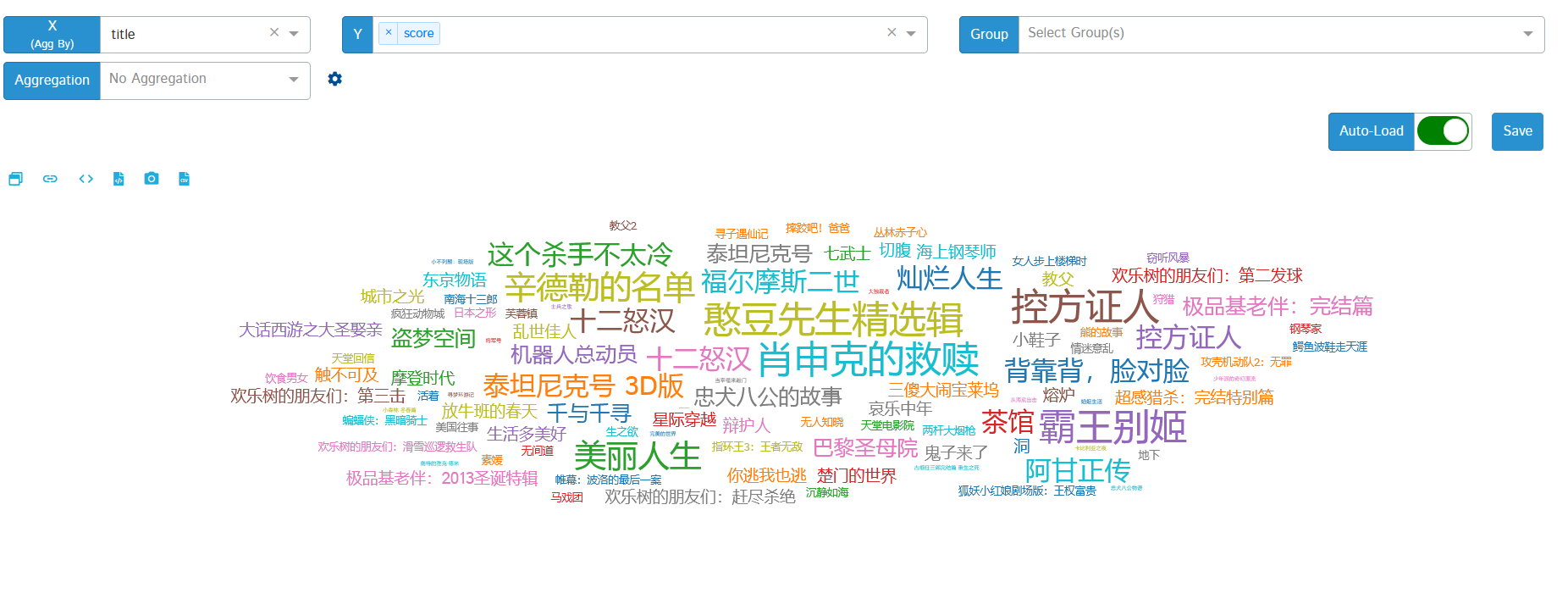Click word '大话西游之大圣娶亲' in cloud
Screen dimensions: 1568x599
311,330
